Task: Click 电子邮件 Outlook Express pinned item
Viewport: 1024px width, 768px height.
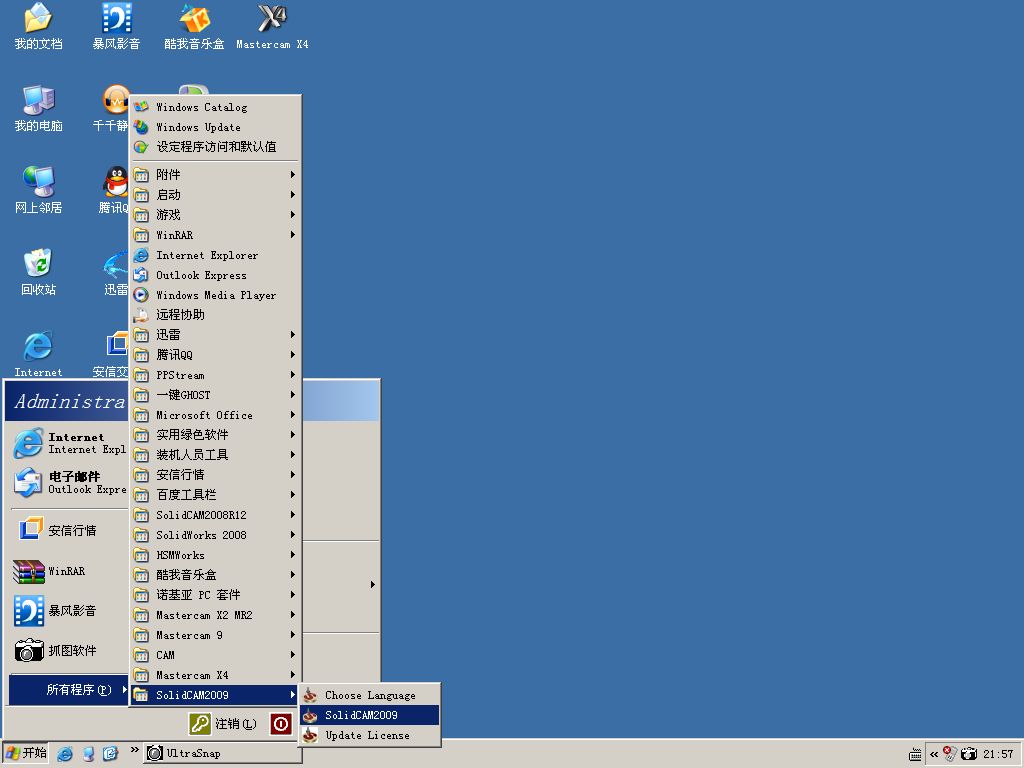Action: click(x=69, y=483)
